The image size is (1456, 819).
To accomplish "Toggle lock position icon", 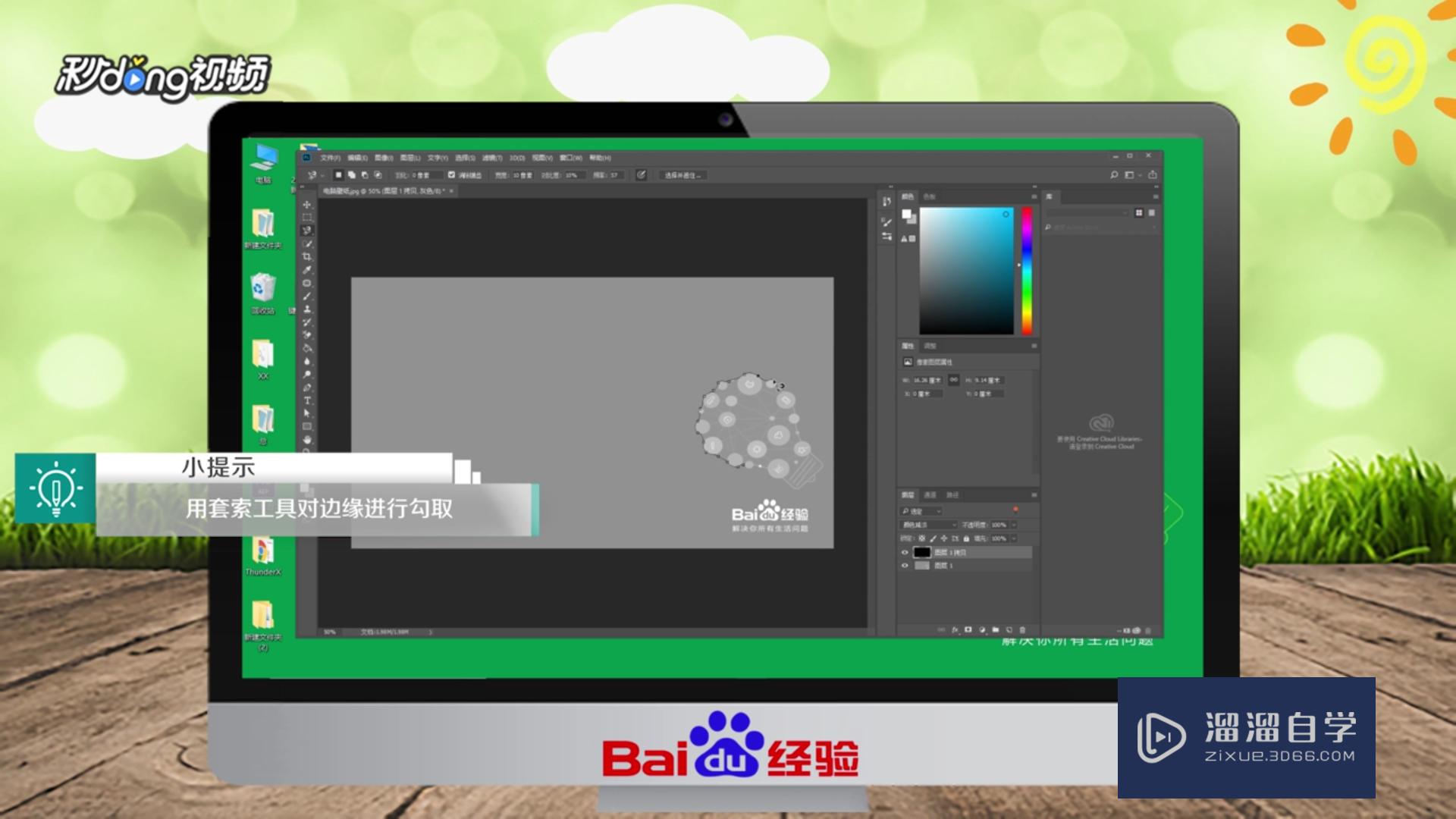I will (x=944, y=538).
